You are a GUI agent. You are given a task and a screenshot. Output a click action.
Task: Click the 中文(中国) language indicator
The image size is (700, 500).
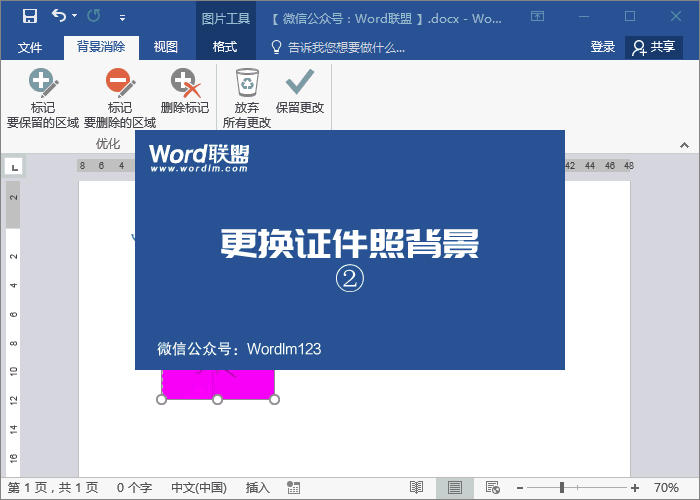pos(199,488)
